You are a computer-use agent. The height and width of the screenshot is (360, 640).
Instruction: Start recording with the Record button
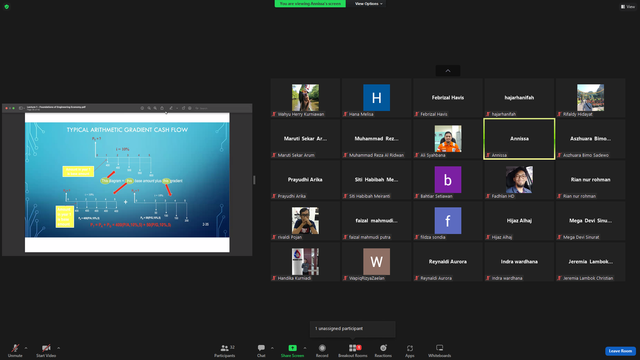(x=322, y=350)
